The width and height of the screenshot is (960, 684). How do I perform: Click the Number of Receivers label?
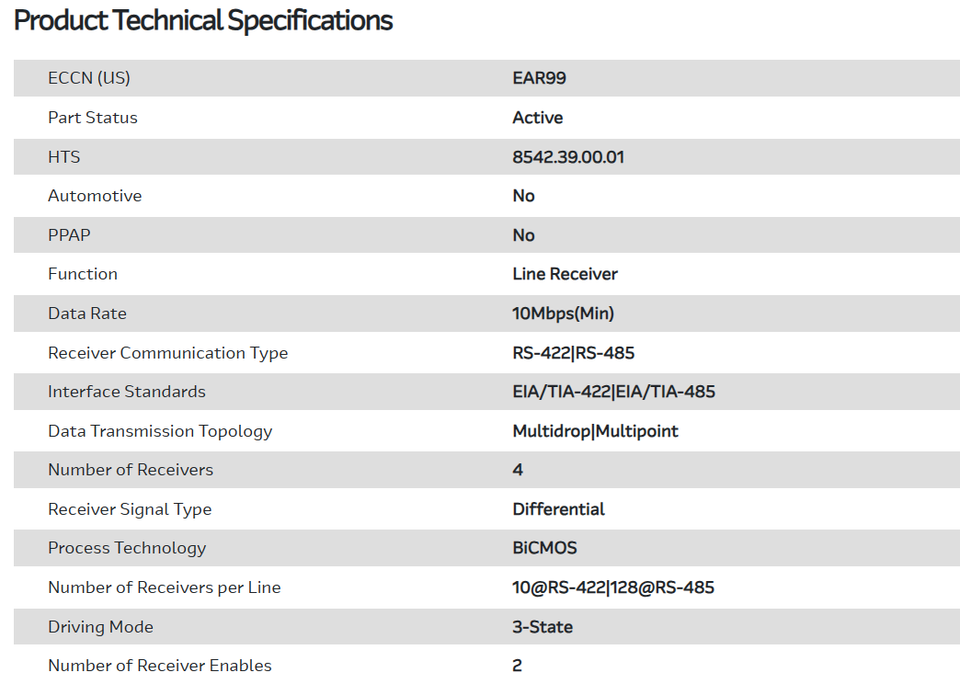(131, 470)
